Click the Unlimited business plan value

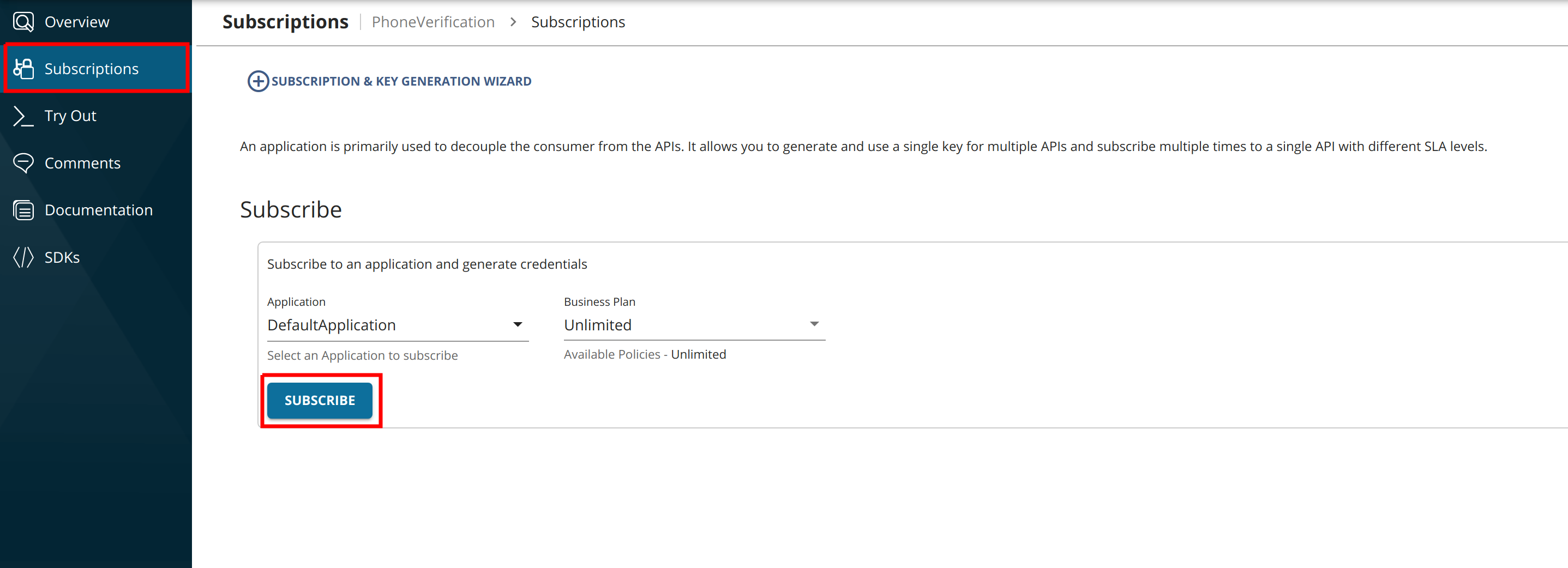[x=598, y=325]
